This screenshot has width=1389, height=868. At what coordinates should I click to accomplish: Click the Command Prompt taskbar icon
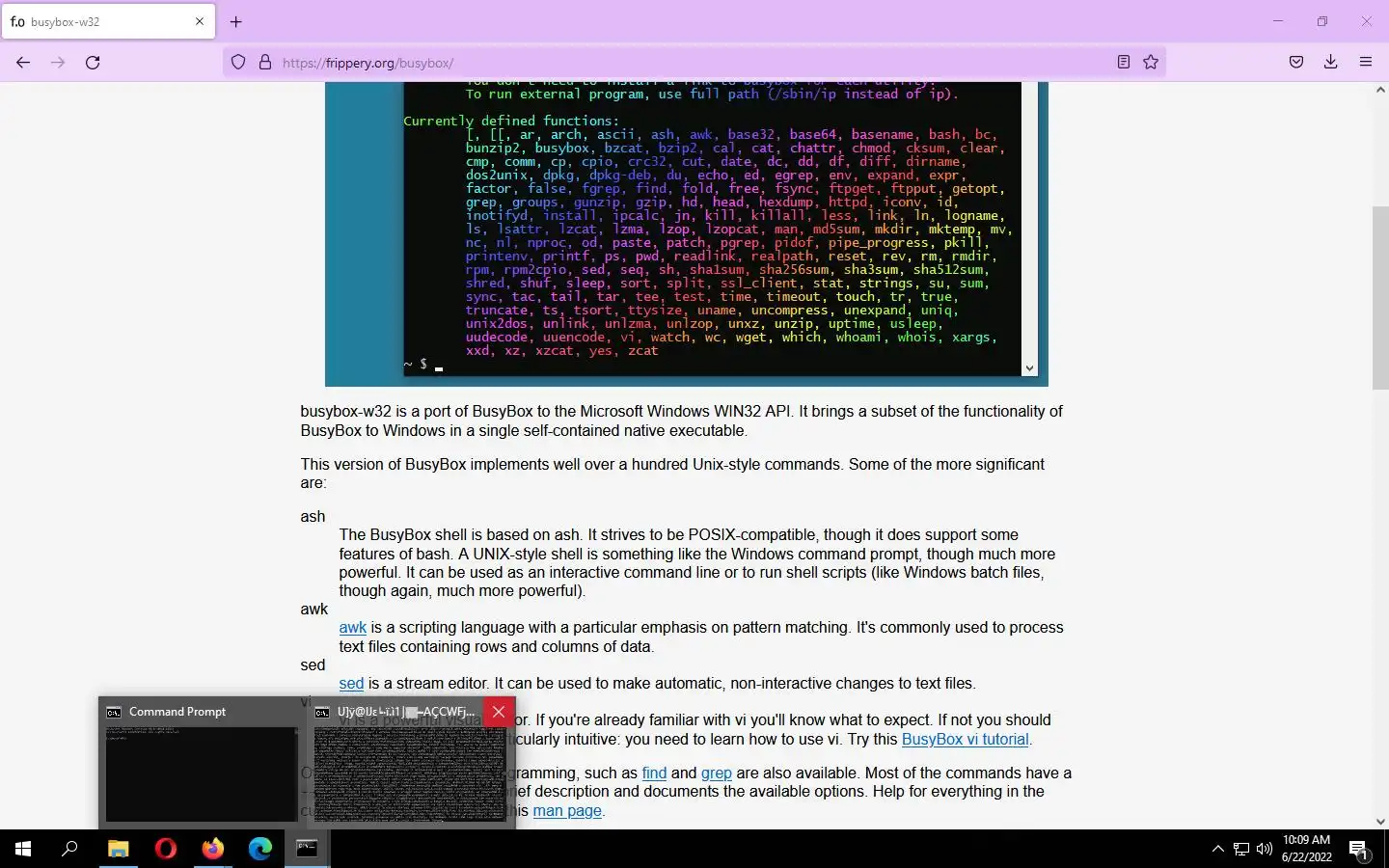307,849
